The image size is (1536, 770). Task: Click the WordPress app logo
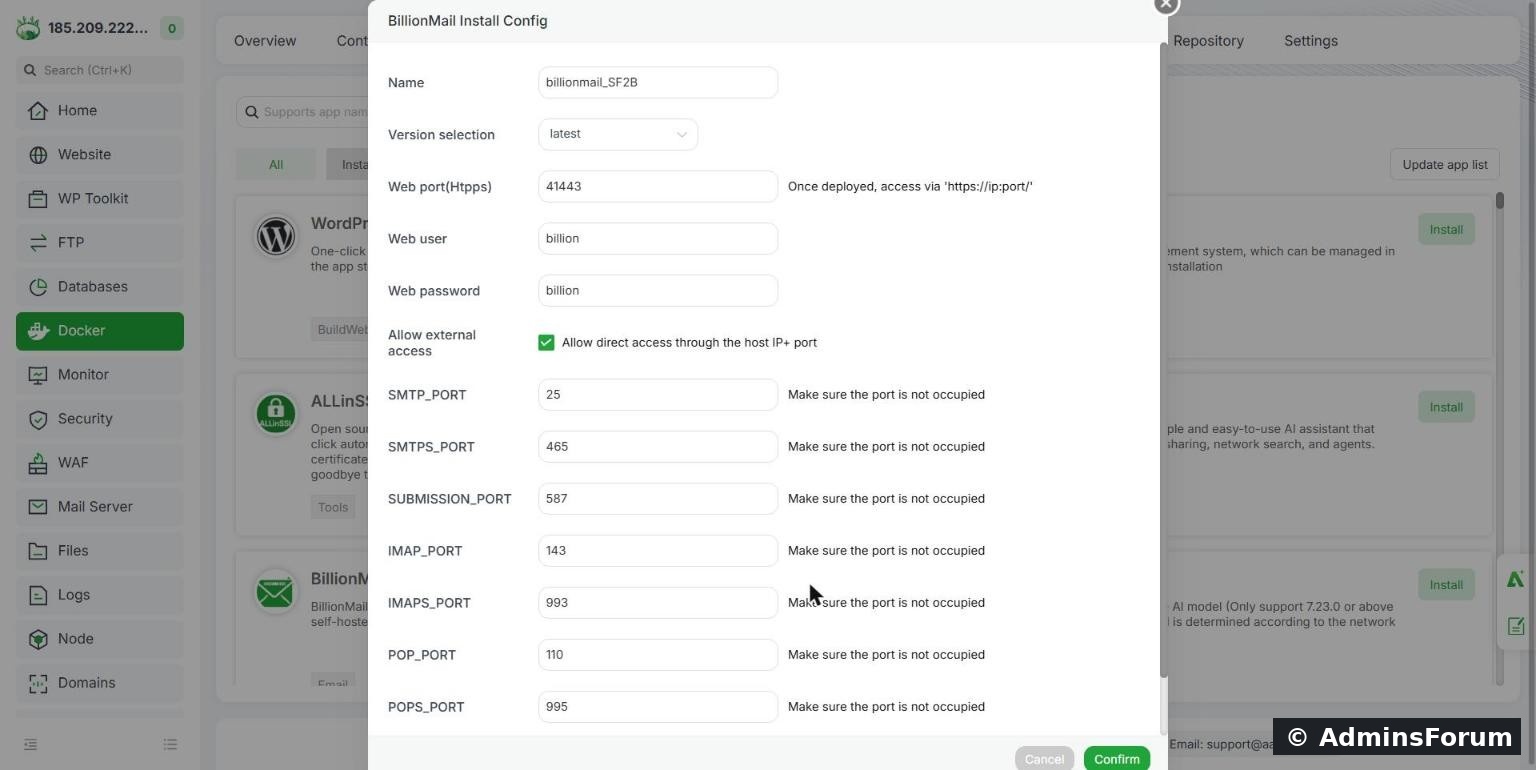tap(276, 236)
